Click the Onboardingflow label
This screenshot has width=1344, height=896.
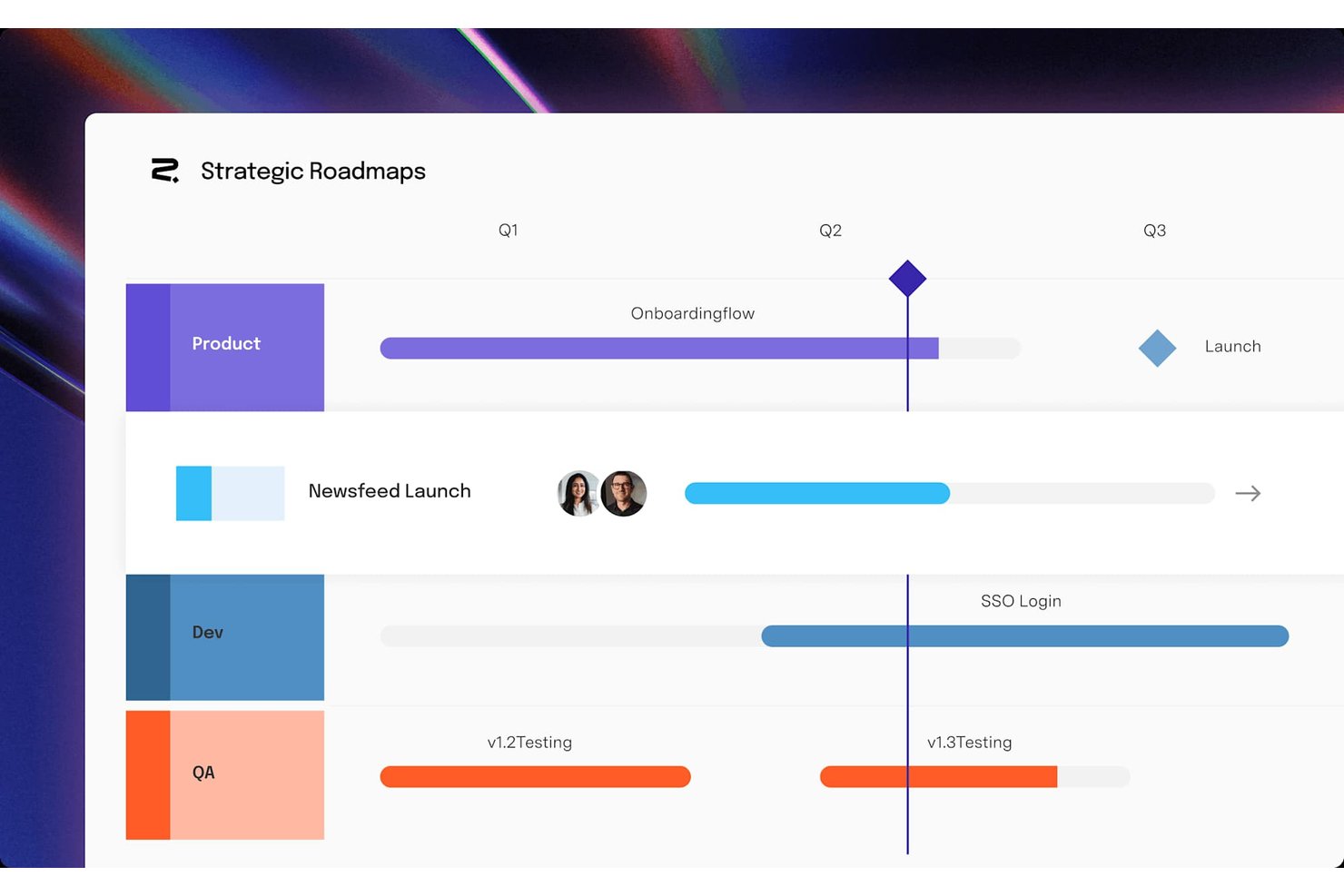(x=693, y=313)
